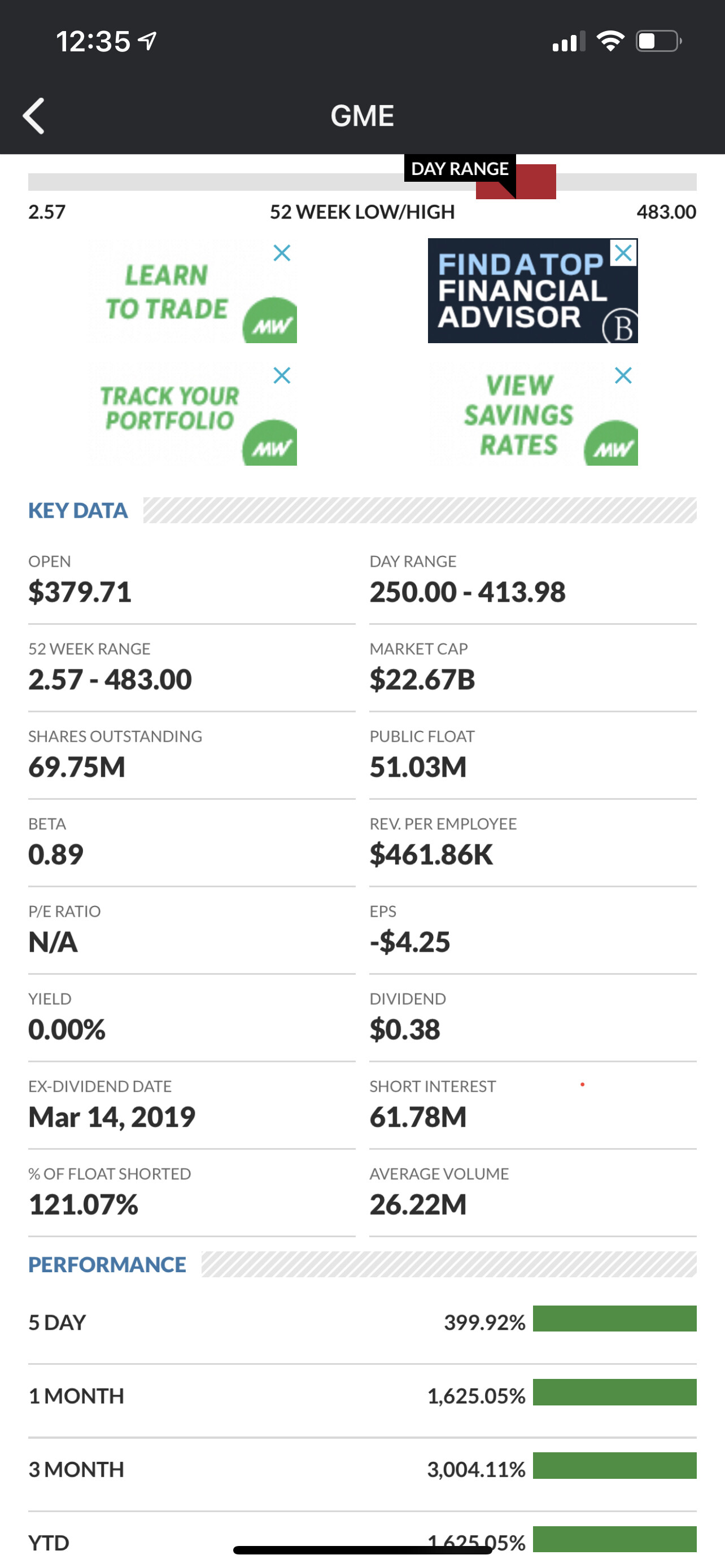Close the View Savings Rates ad
725x1568 pixels.
point(623,375)
